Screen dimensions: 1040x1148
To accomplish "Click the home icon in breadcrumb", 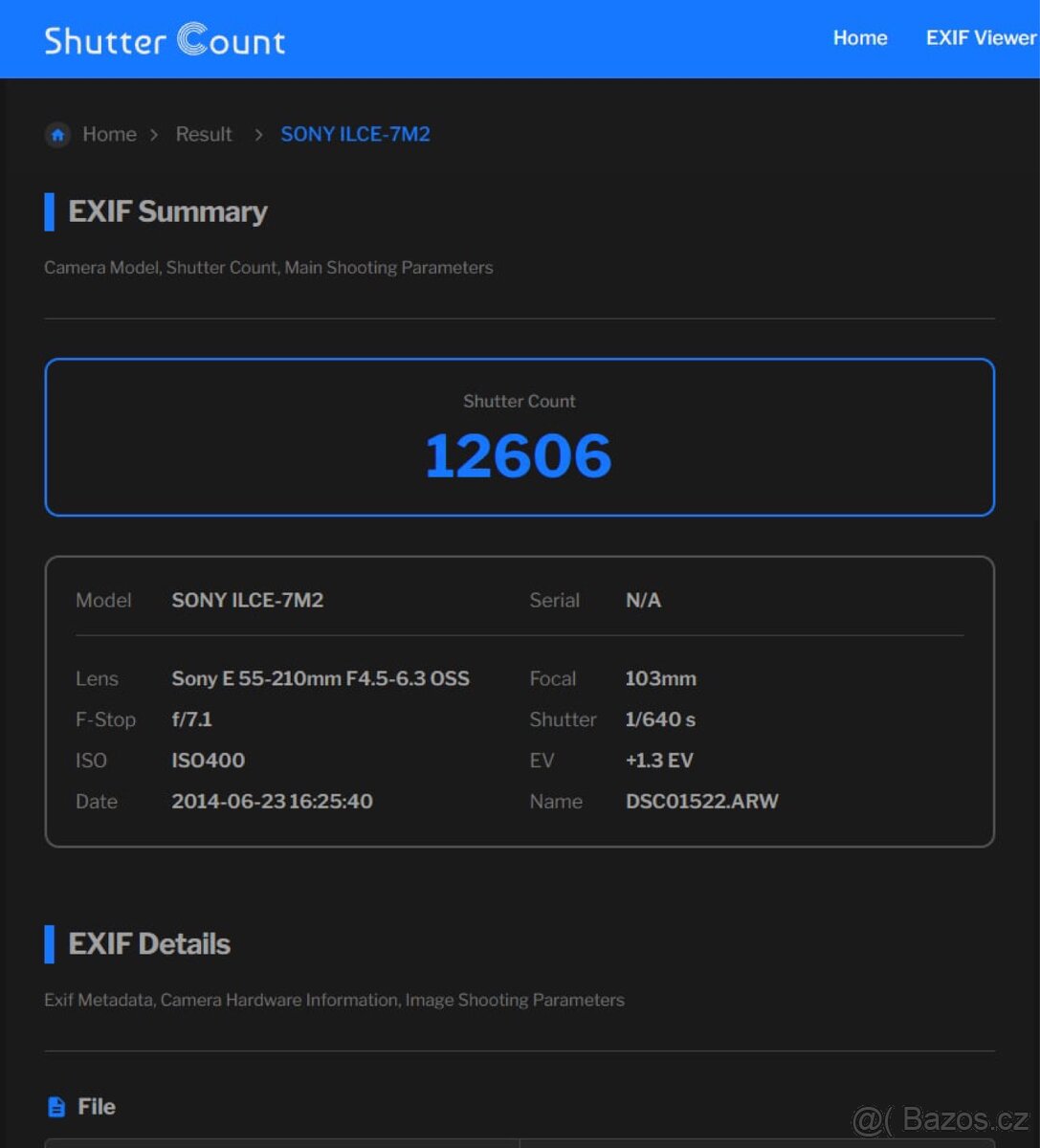I will tap(57, 135).
